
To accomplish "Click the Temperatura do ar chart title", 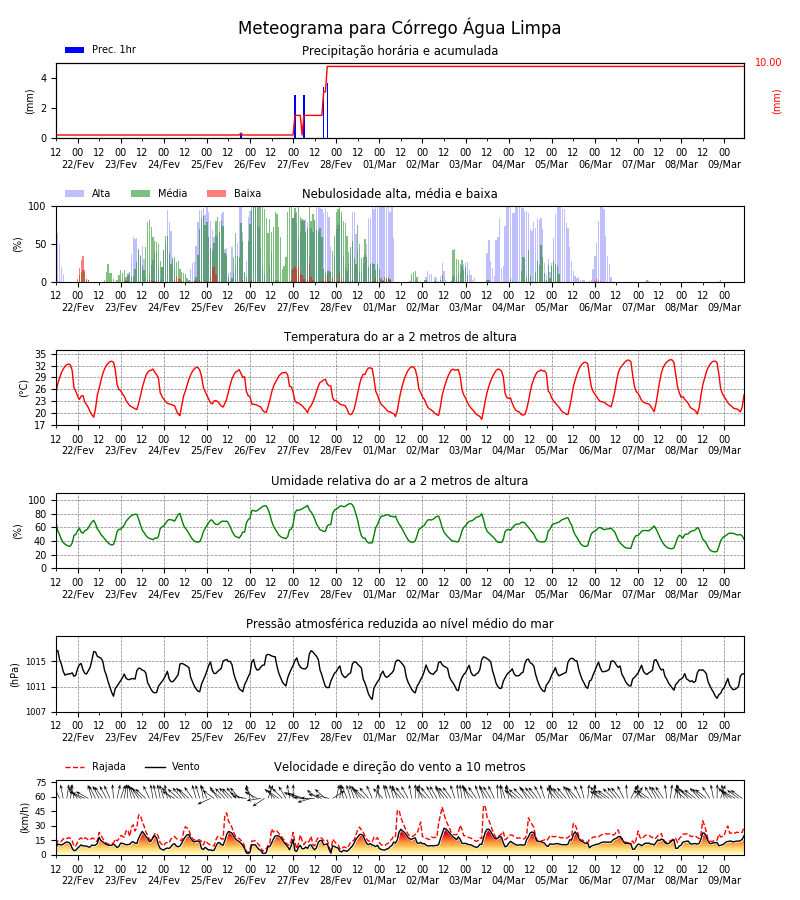I will 400,337.
